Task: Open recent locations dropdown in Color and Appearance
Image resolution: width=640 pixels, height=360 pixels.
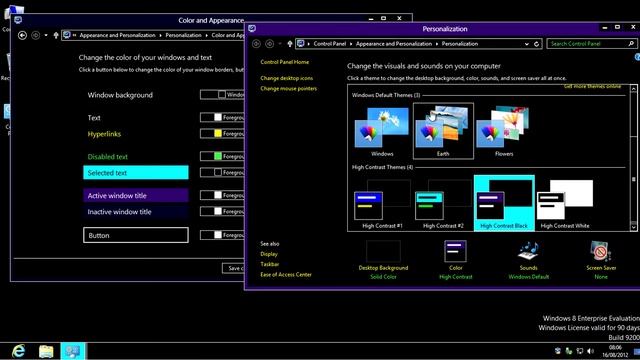Action: (46, 36)
